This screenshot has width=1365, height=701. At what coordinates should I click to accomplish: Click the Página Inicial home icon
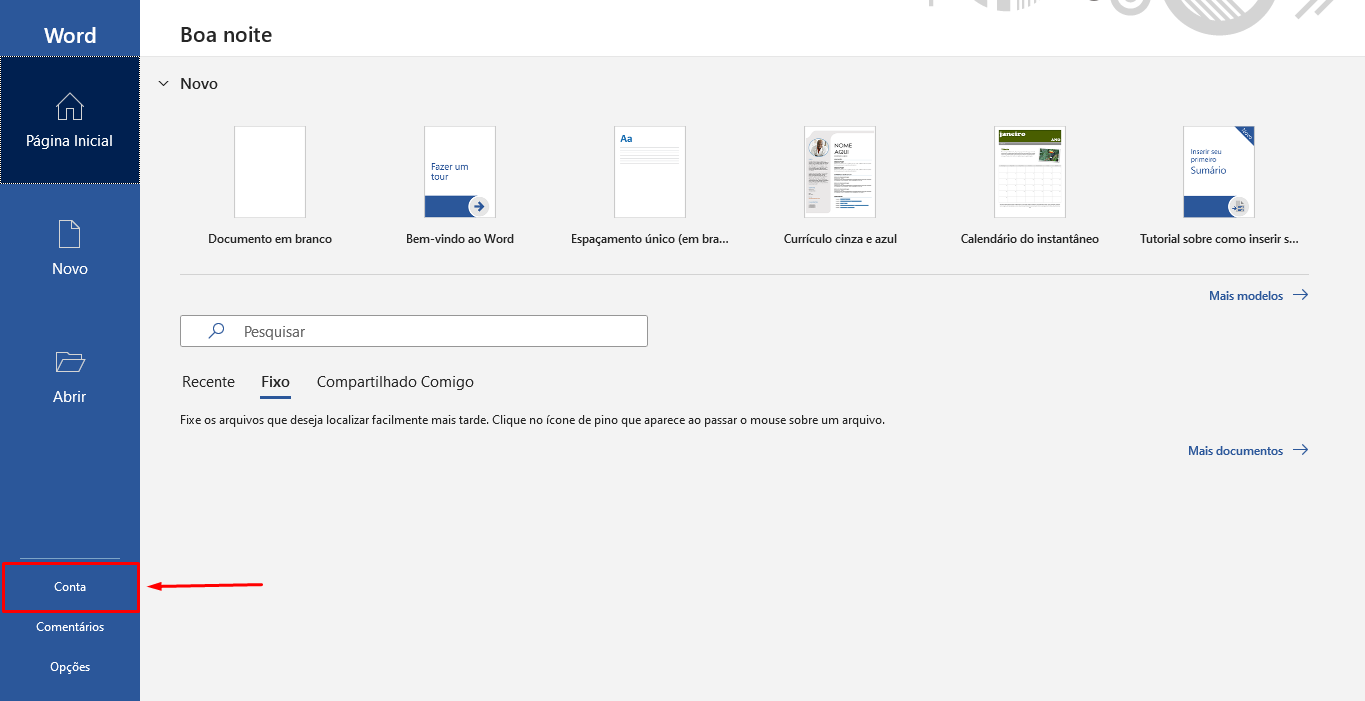coord(70,106)
